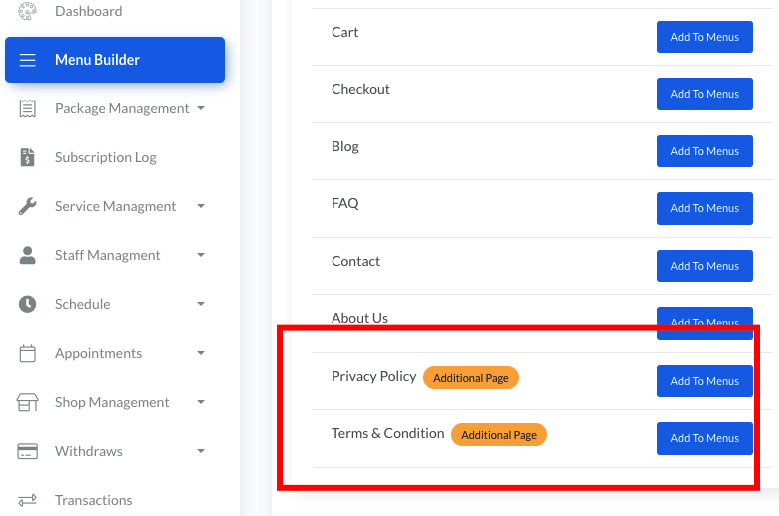Viewport: 779px width, 516px height.
Task: Click the Shop Management store icon
Action: (x=28, y=402)
